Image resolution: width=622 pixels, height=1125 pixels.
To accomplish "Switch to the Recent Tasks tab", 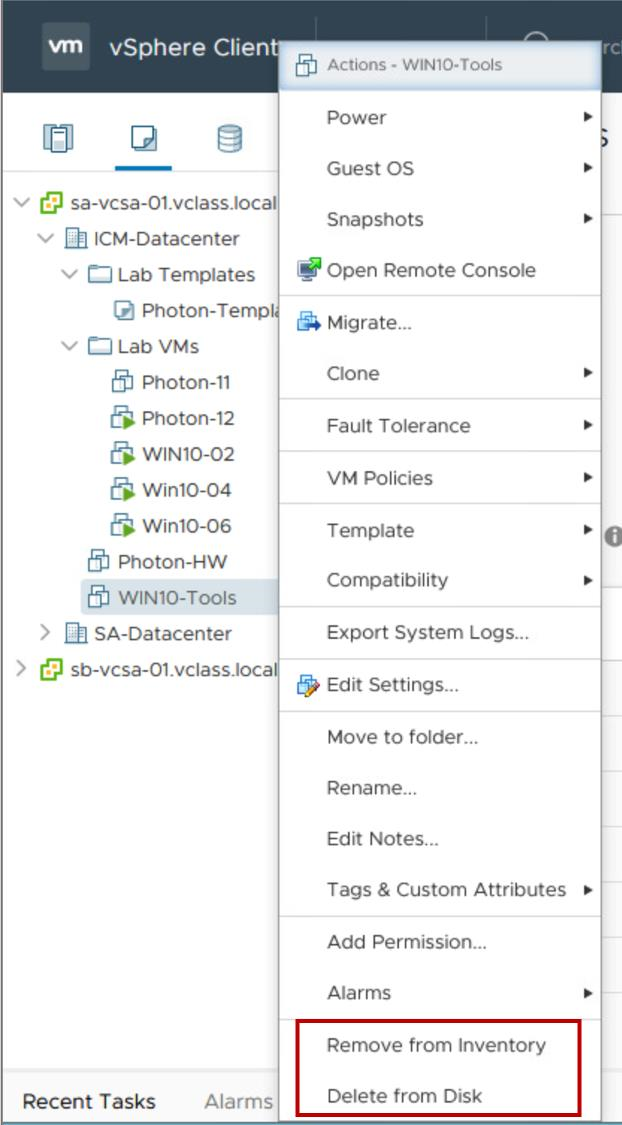I will [89, 1101].
